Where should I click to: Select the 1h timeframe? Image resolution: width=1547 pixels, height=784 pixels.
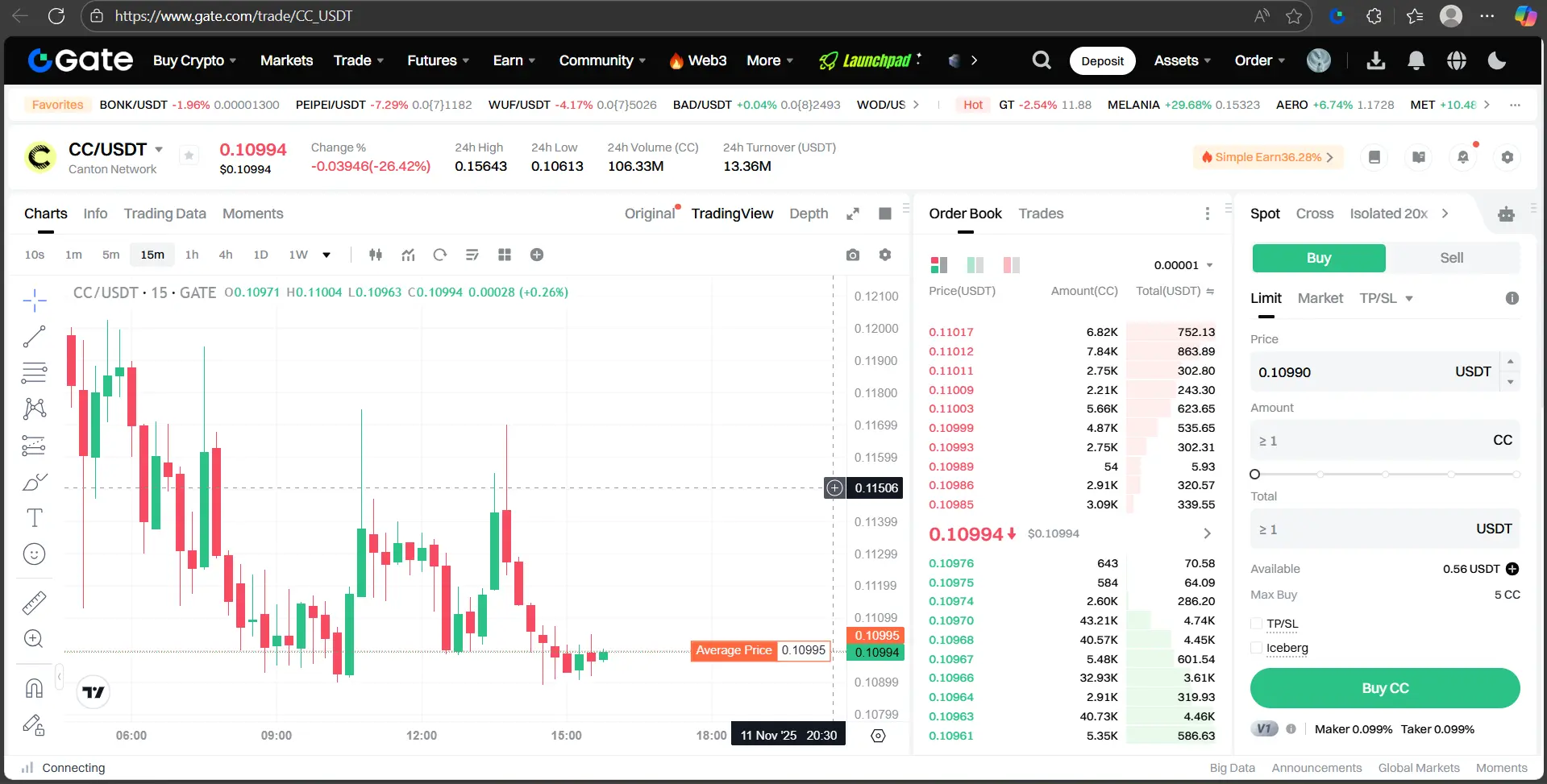point(192,255)
